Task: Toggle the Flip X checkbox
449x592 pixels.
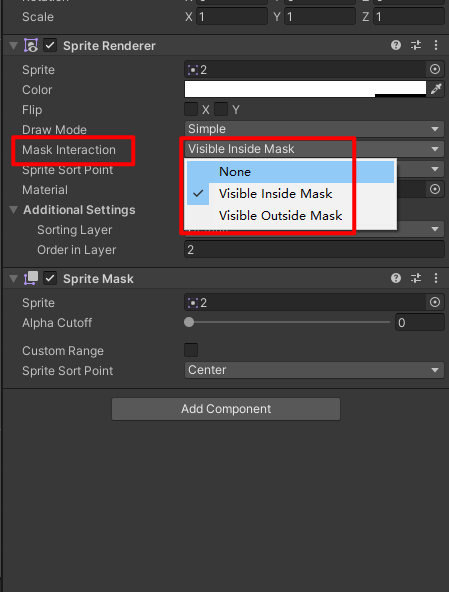Action: (191, 109)
